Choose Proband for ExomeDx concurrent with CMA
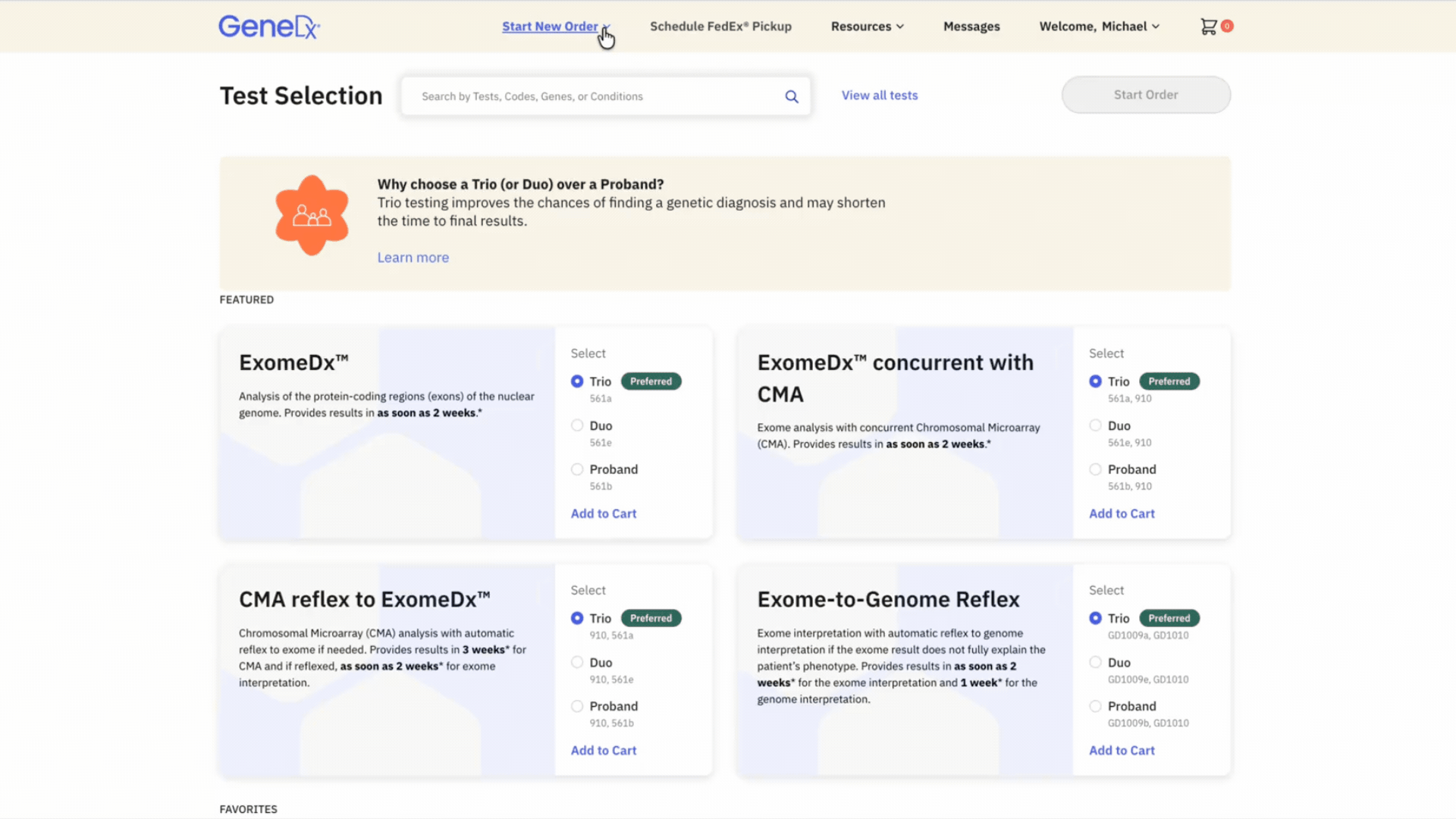1456x819 pixels. (1095, 469)
